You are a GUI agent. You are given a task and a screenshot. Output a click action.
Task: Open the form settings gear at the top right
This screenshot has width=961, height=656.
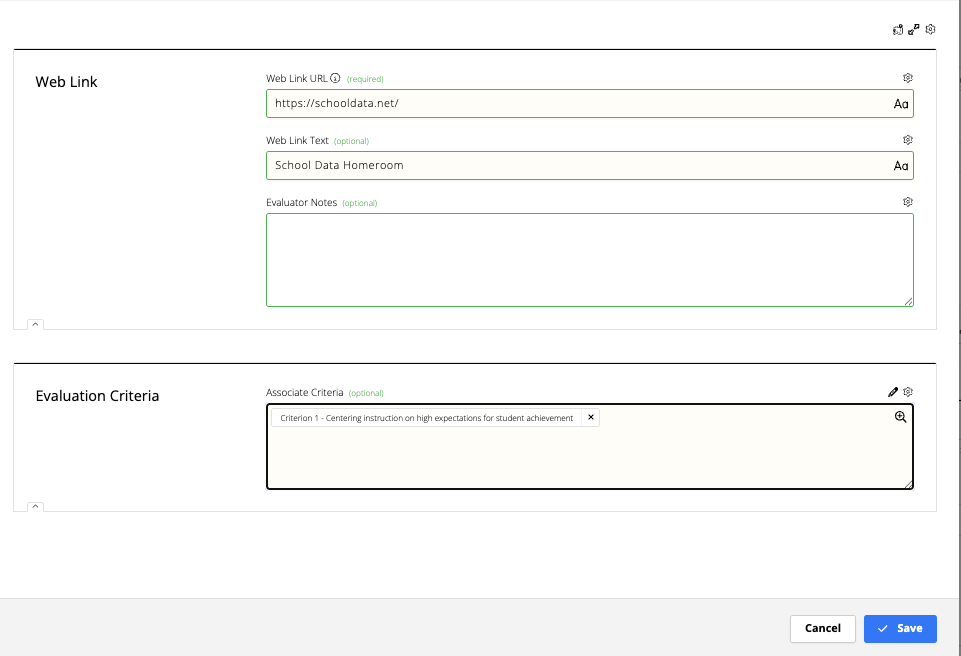929,29
